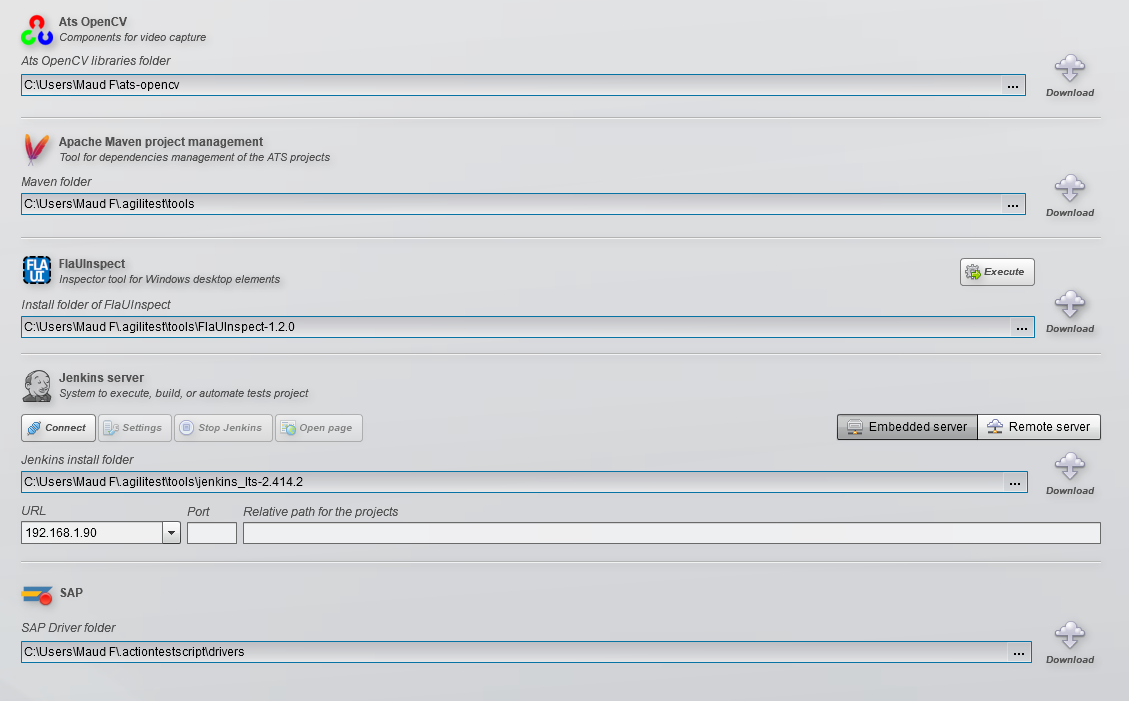
Task: Switch to Remote server mode
Action: pyautogui.click(x=1039, y=427)
